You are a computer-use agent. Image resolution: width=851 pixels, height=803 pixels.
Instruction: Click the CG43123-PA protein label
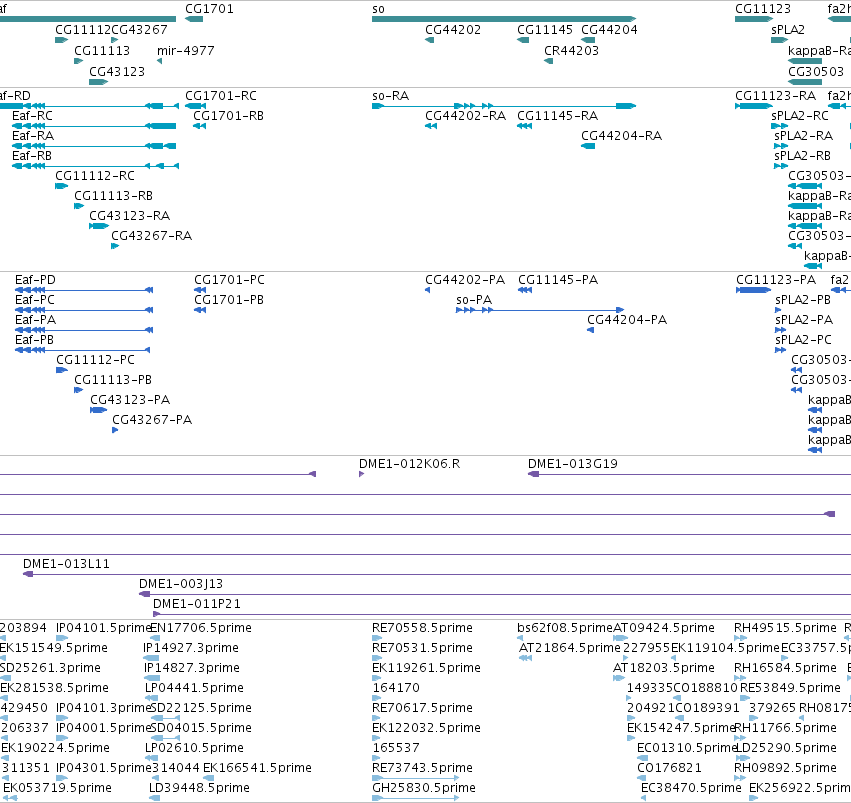(x=130, y=400)
